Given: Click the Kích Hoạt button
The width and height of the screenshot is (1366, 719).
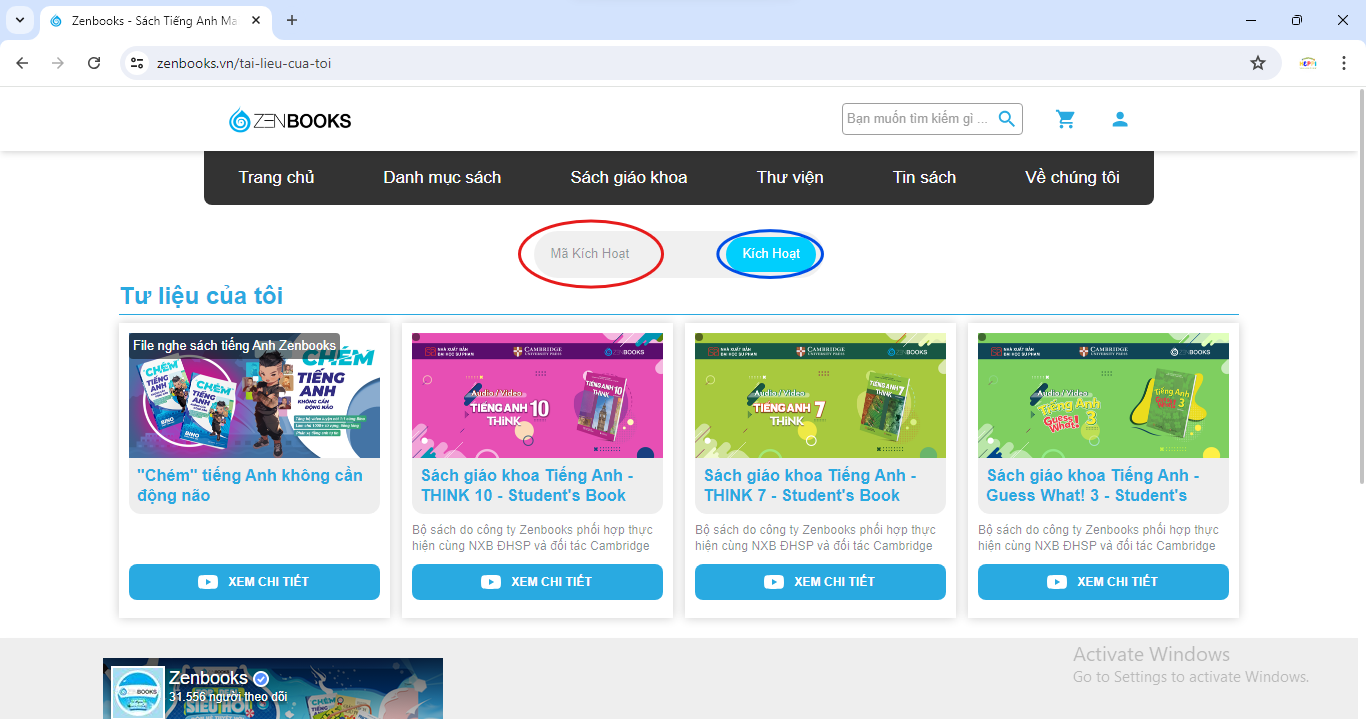Looking at the screenshot, I should pyautogui.click(x=771, y=253).
